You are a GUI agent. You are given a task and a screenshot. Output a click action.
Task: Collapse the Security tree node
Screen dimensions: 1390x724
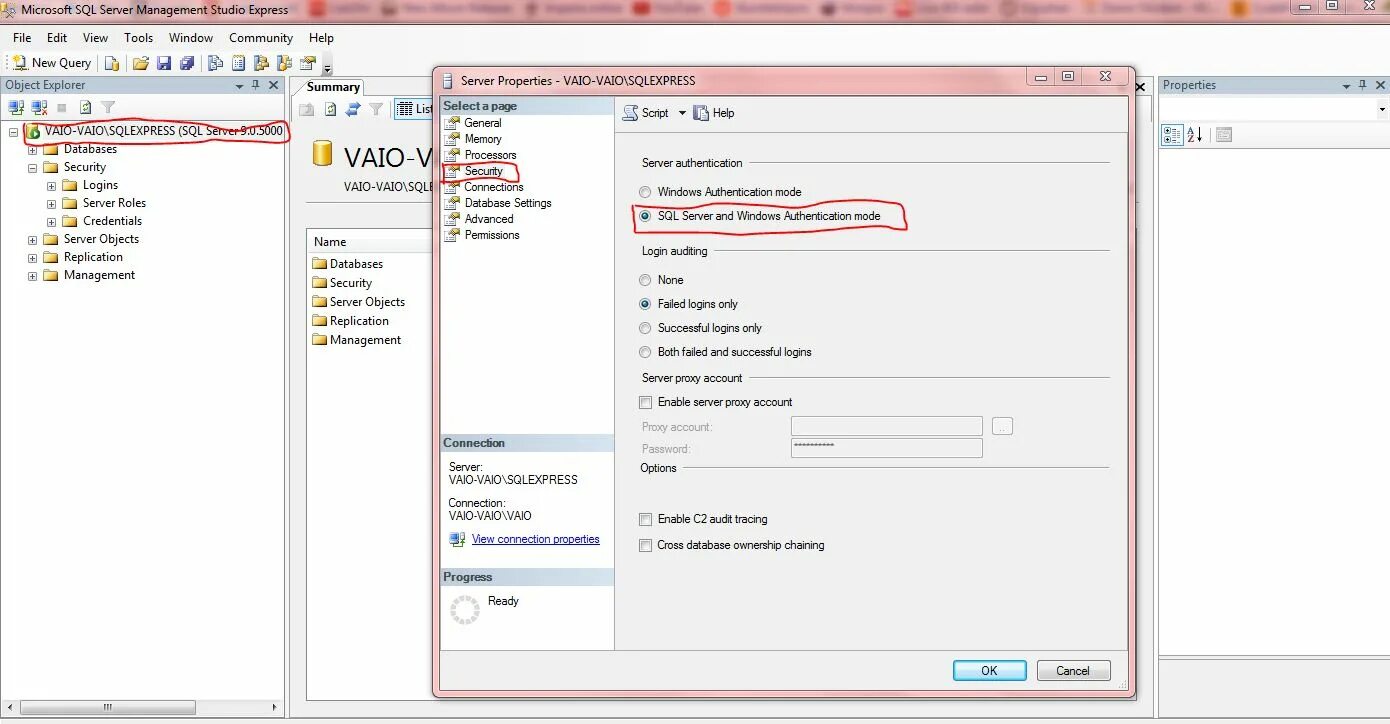pos(32,168)
